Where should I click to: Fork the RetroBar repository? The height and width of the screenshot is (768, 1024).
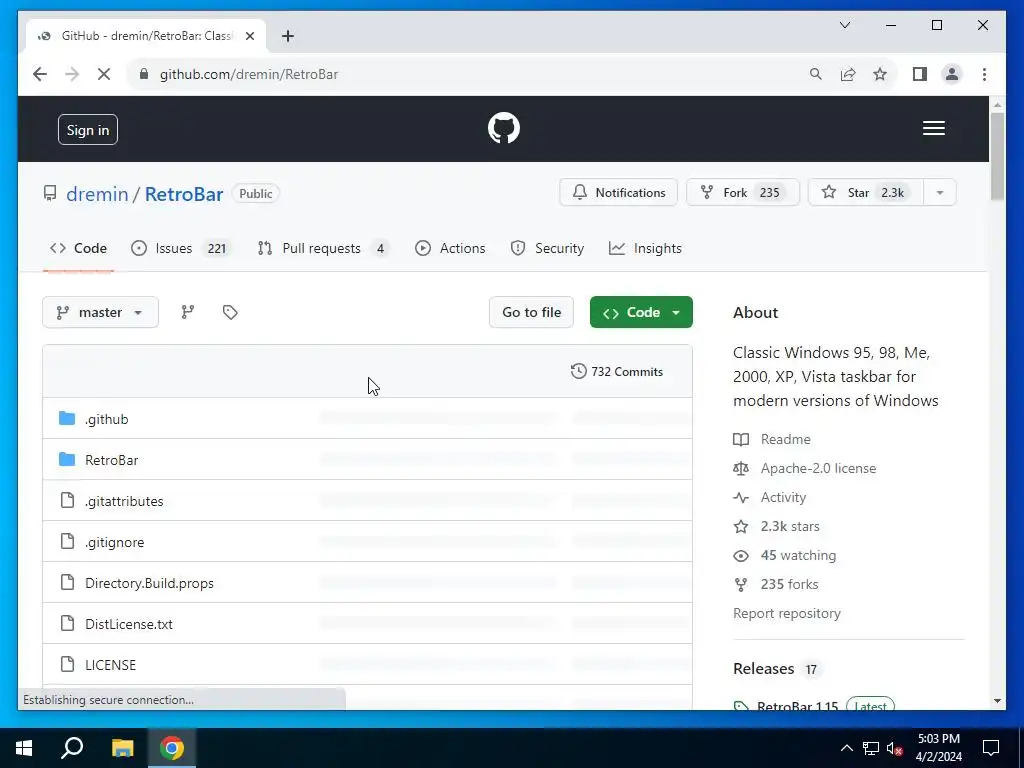[x=743, y=193]
